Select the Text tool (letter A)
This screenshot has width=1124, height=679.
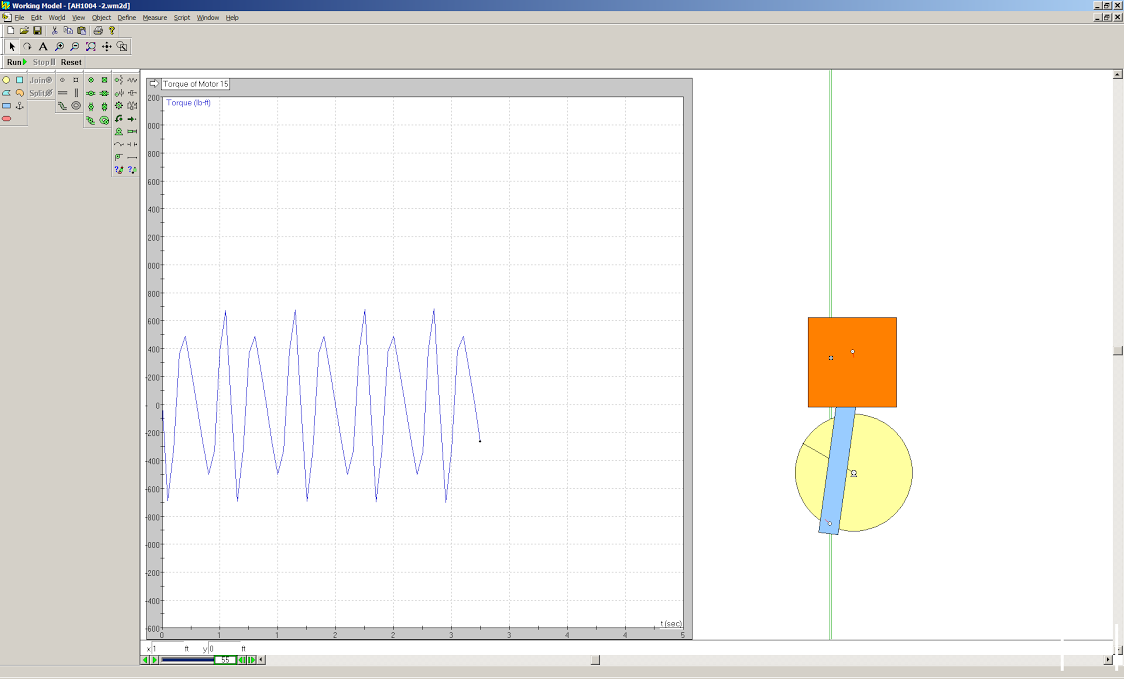[43, 47]
